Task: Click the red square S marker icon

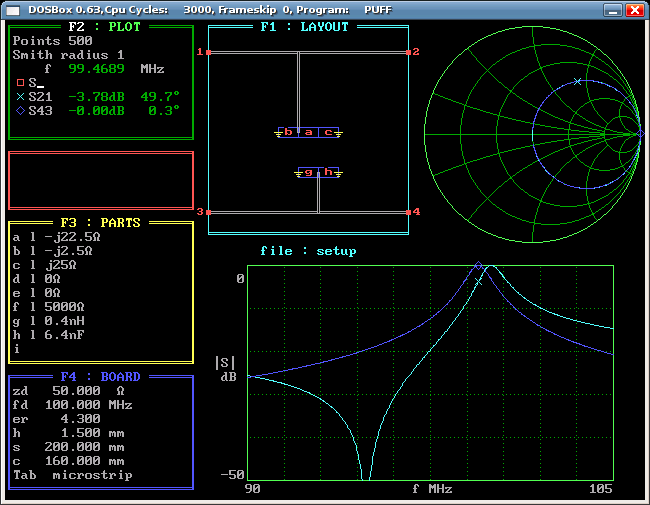Action: point(20,83)
